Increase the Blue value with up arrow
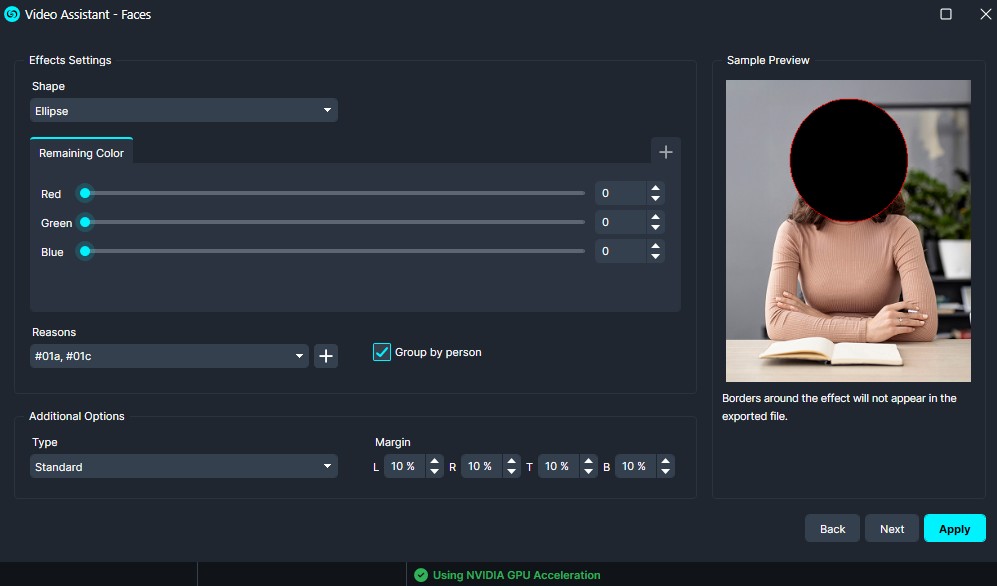This screenshot has width=997, height=586. pos(656,245)
